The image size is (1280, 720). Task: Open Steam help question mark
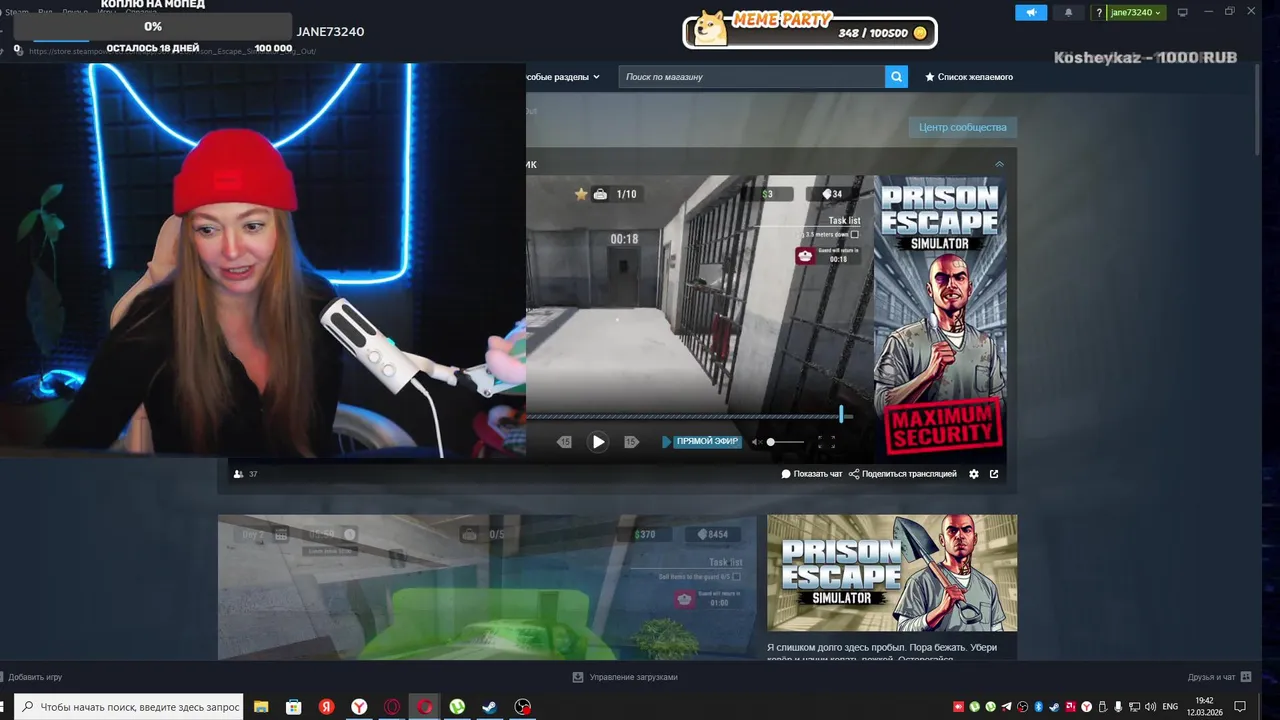(x=1099, y=12)
